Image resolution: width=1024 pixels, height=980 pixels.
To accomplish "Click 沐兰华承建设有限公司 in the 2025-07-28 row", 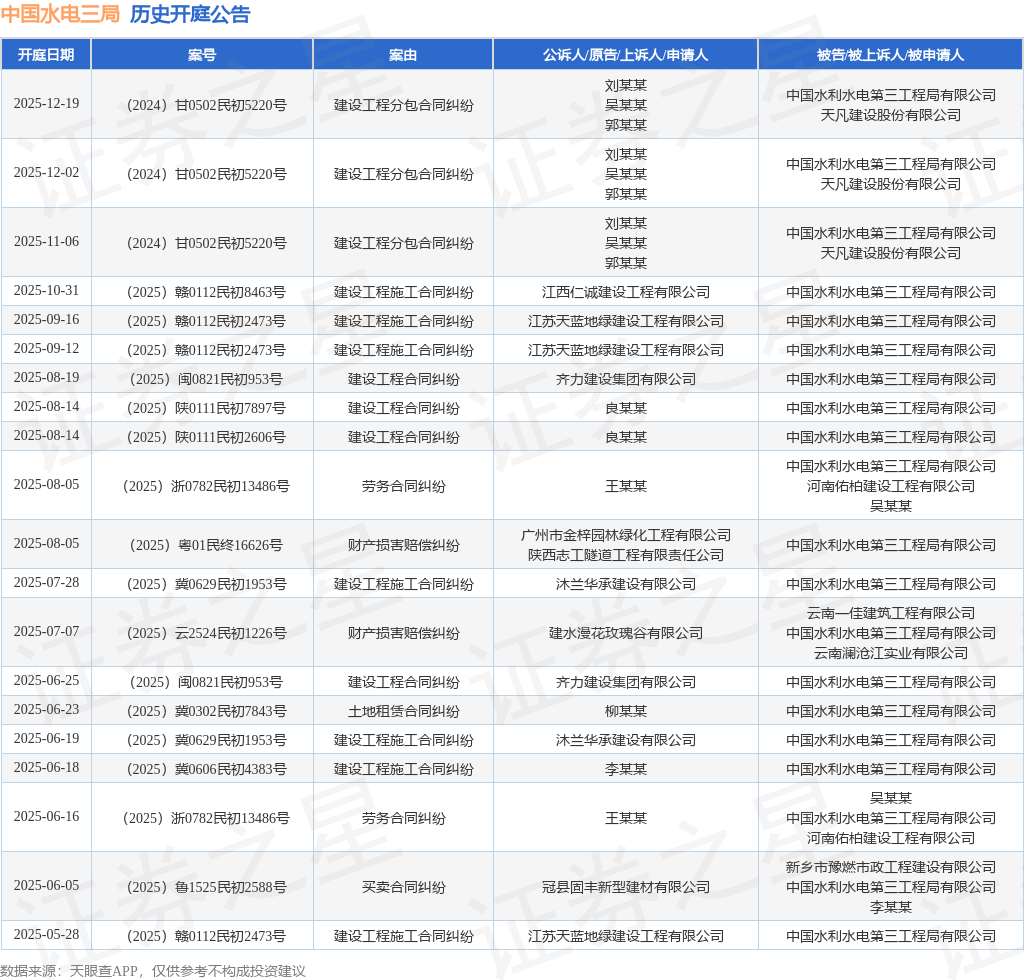I will (x=626, y=584).
